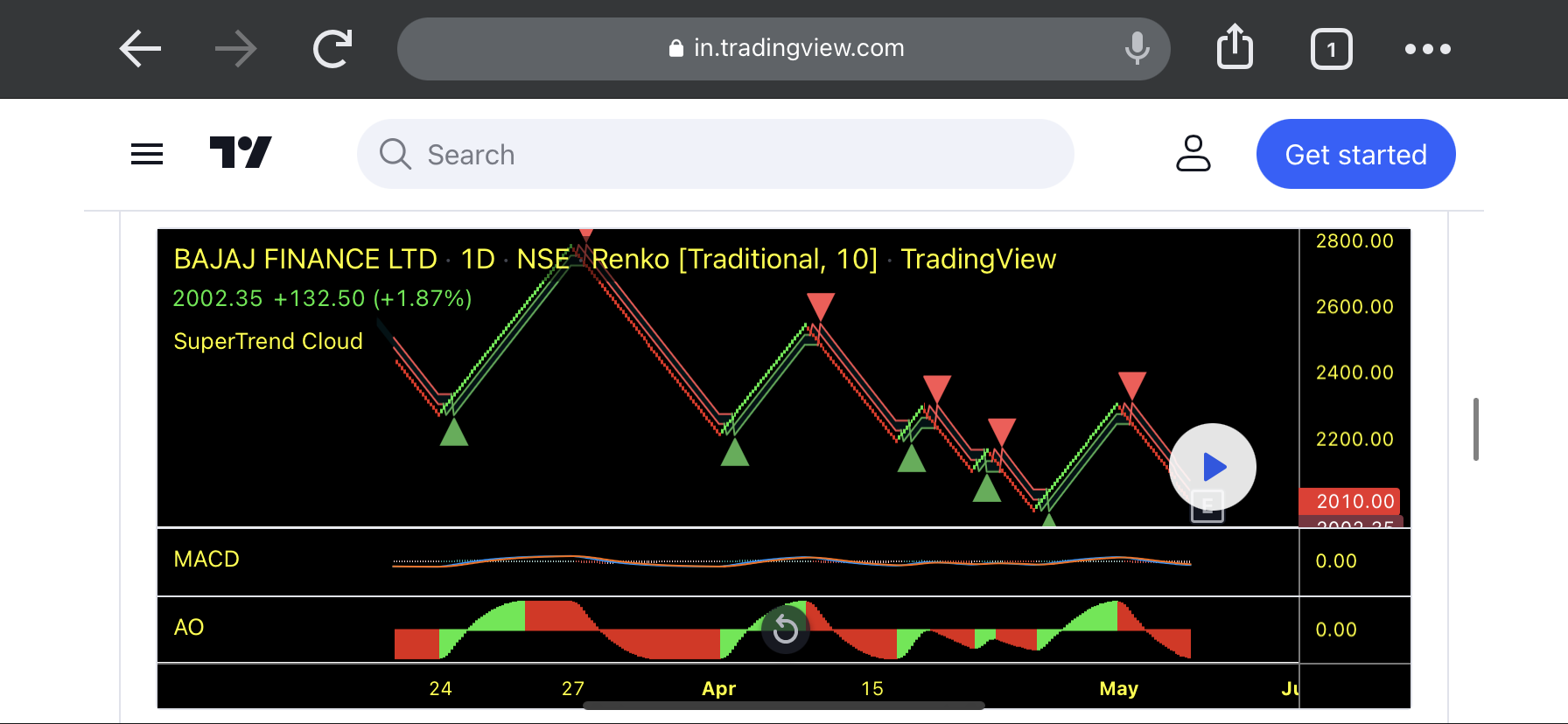Click the 2010.00 red price label
Screen dimensions: 1568x724
[x=1350, y=501]
